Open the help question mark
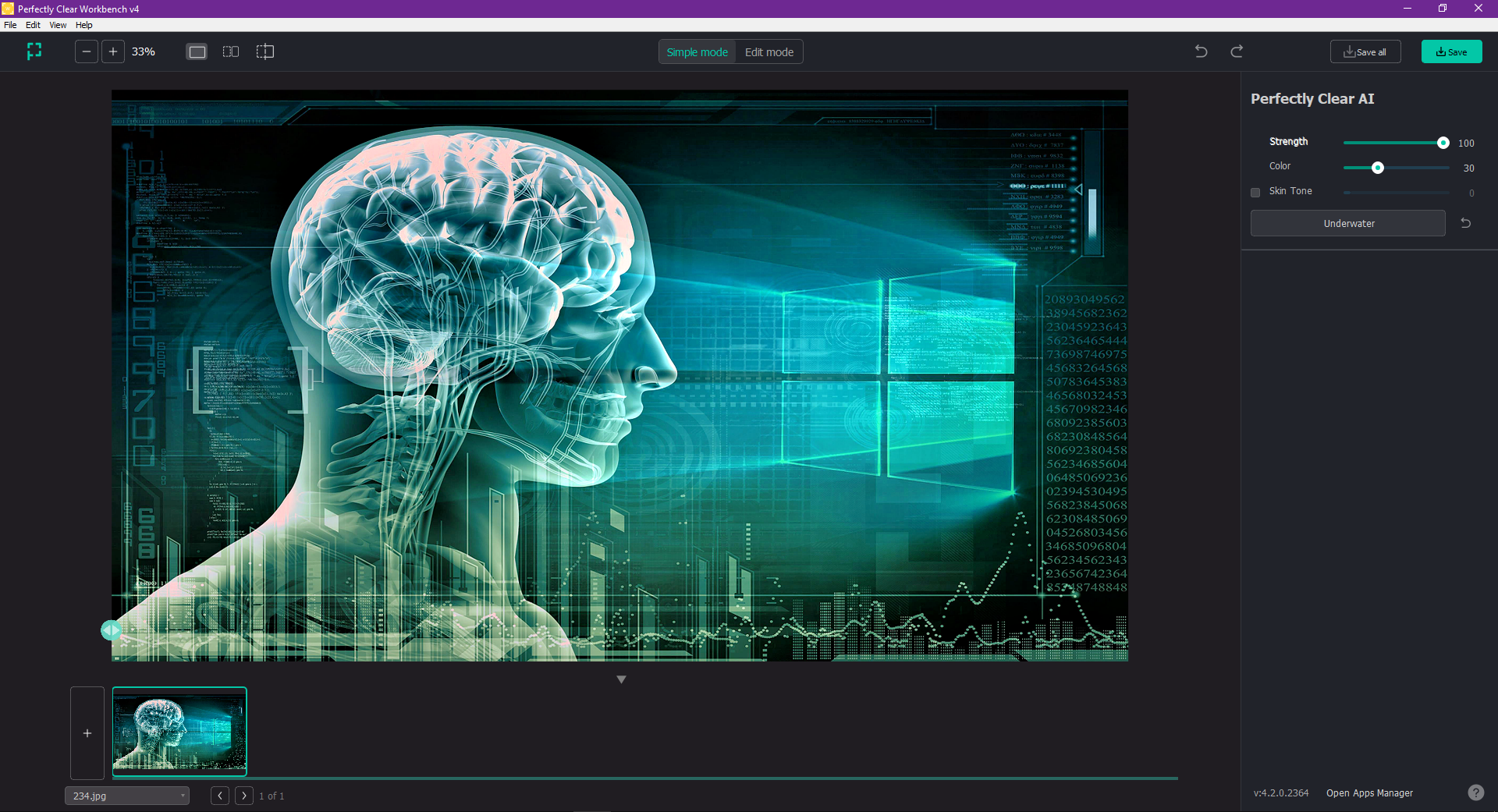Screen dimensions: 1498x812 click(1476, 792)
